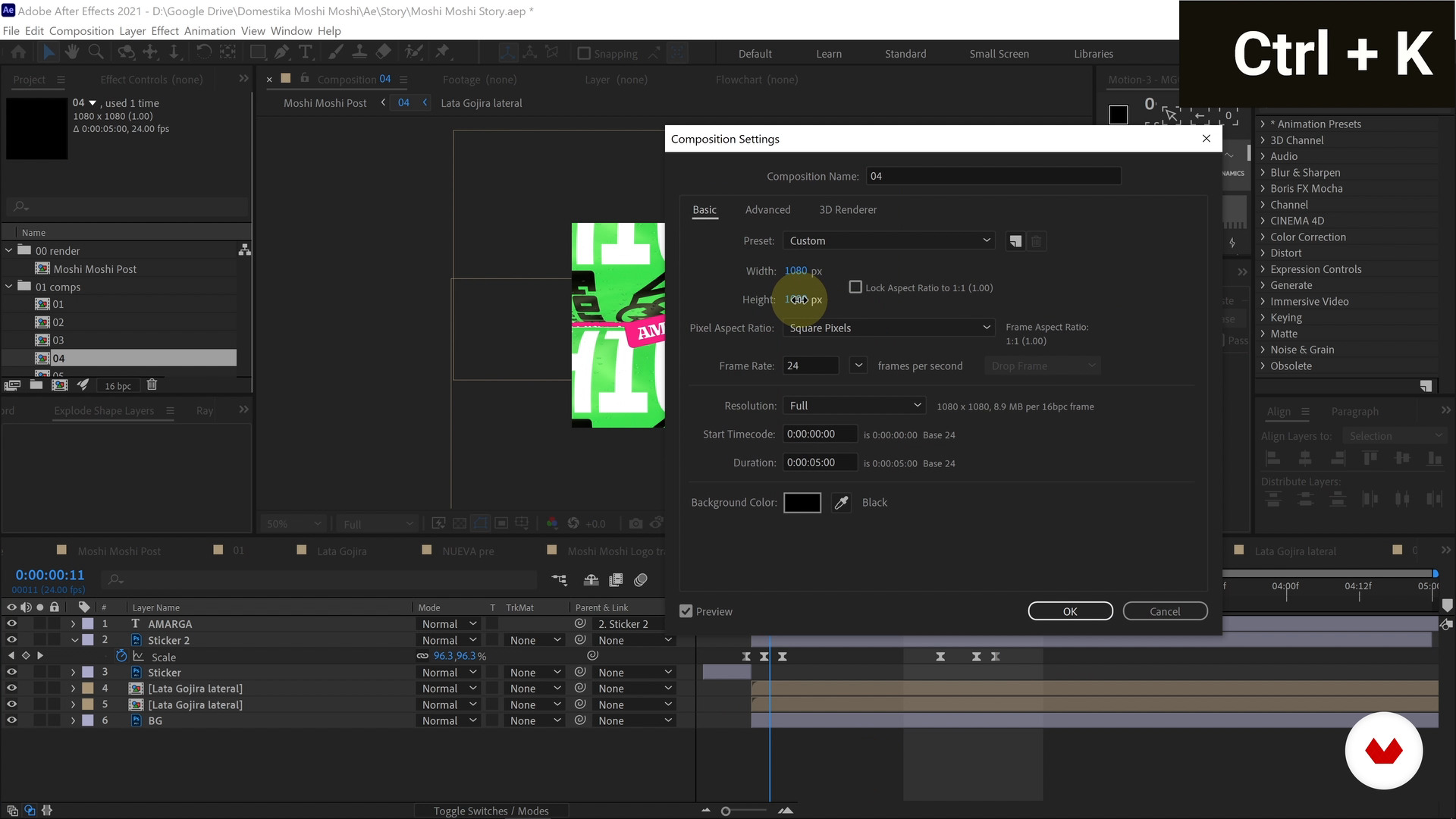1456x819 pixels.
Task: Click OK in Composition Settings
Action: pyautogui.click(x=1070, y=611)
